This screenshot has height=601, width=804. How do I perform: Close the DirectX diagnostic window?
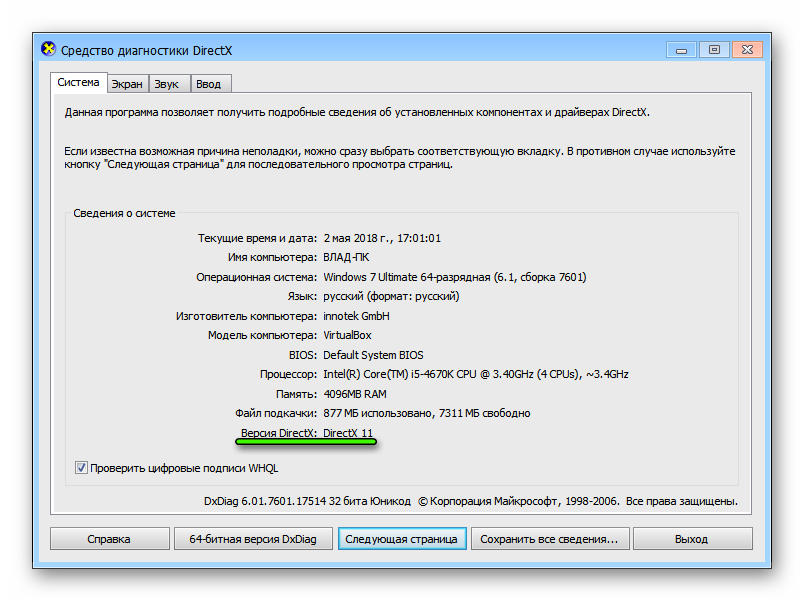[x=748, y=50]
